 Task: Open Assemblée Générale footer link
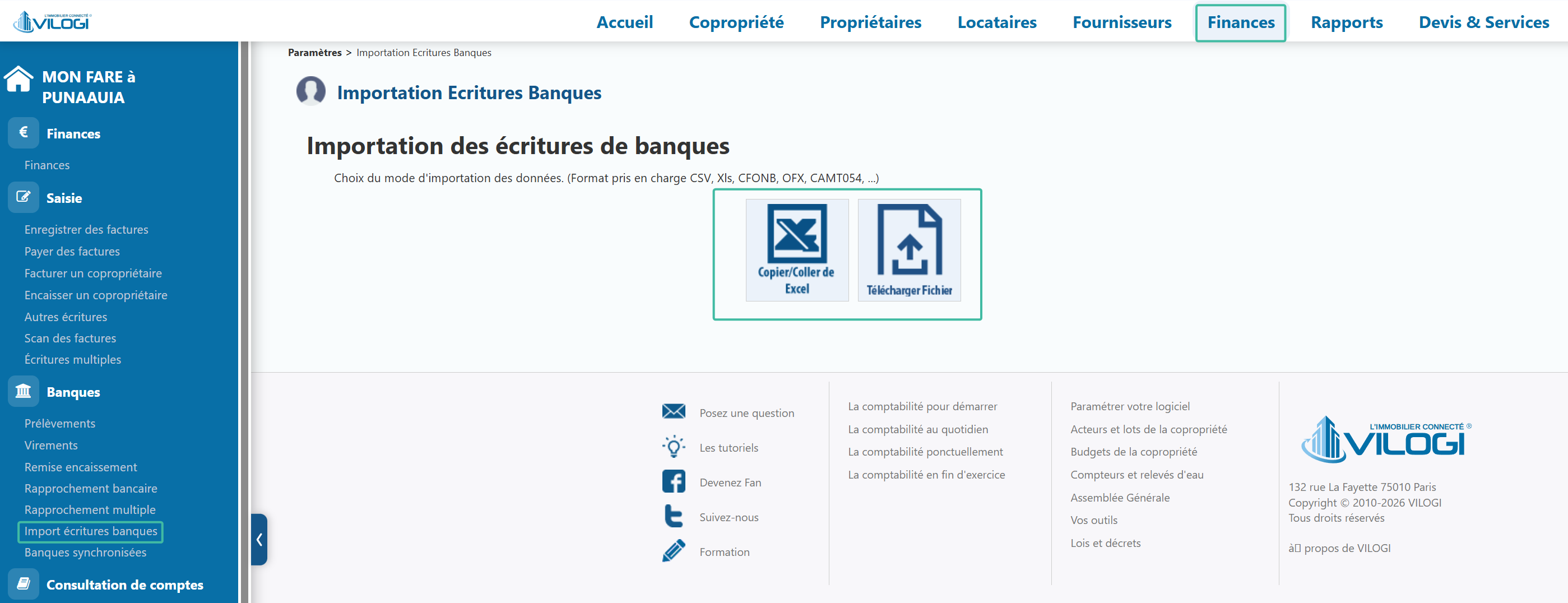tap(1119, 497)
